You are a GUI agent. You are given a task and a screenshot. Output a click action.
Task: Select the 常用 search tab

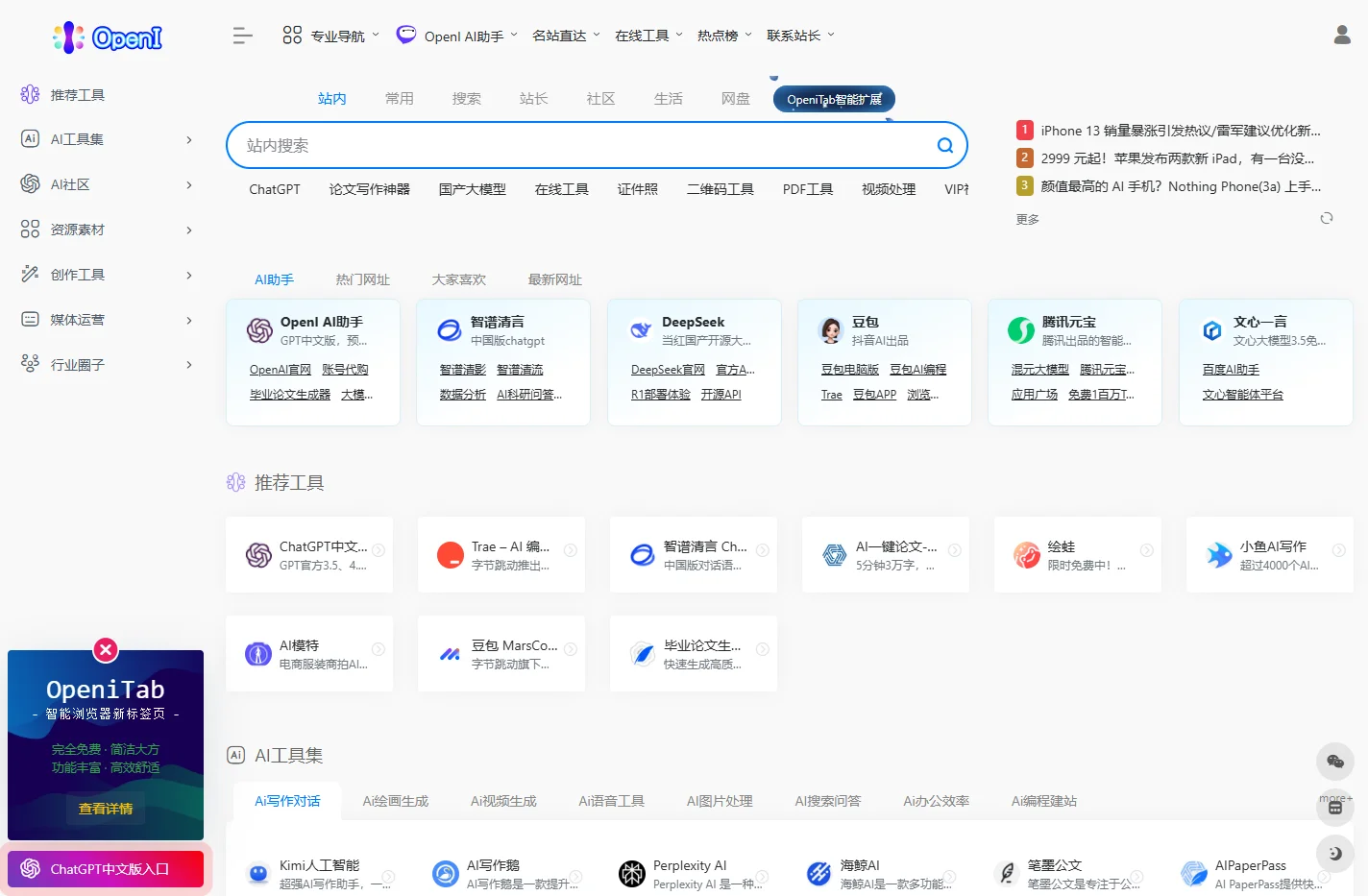(399, 99)
